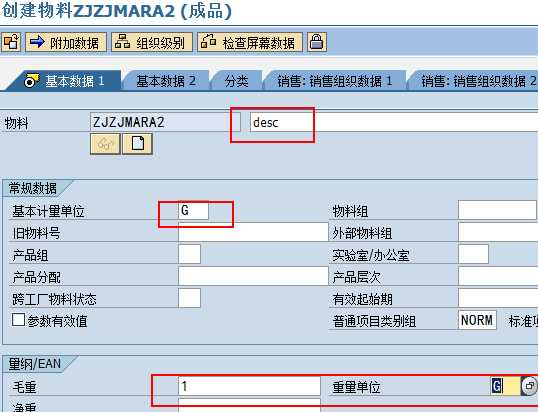Click the greyed-out arrow icon below material

click(x=105, y=144)
